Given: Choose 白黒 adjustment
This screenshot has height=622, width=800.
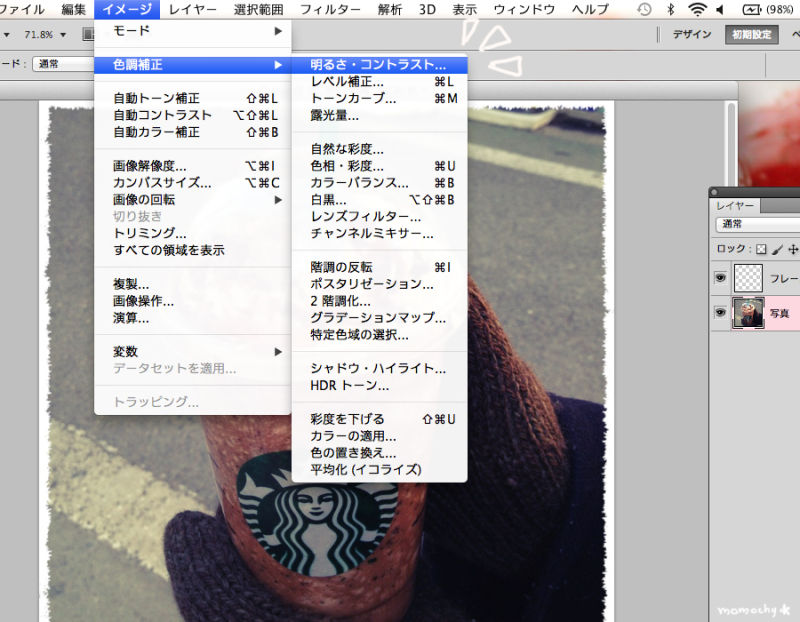Looking at the screenshot, I should click(x=379, y=200).
